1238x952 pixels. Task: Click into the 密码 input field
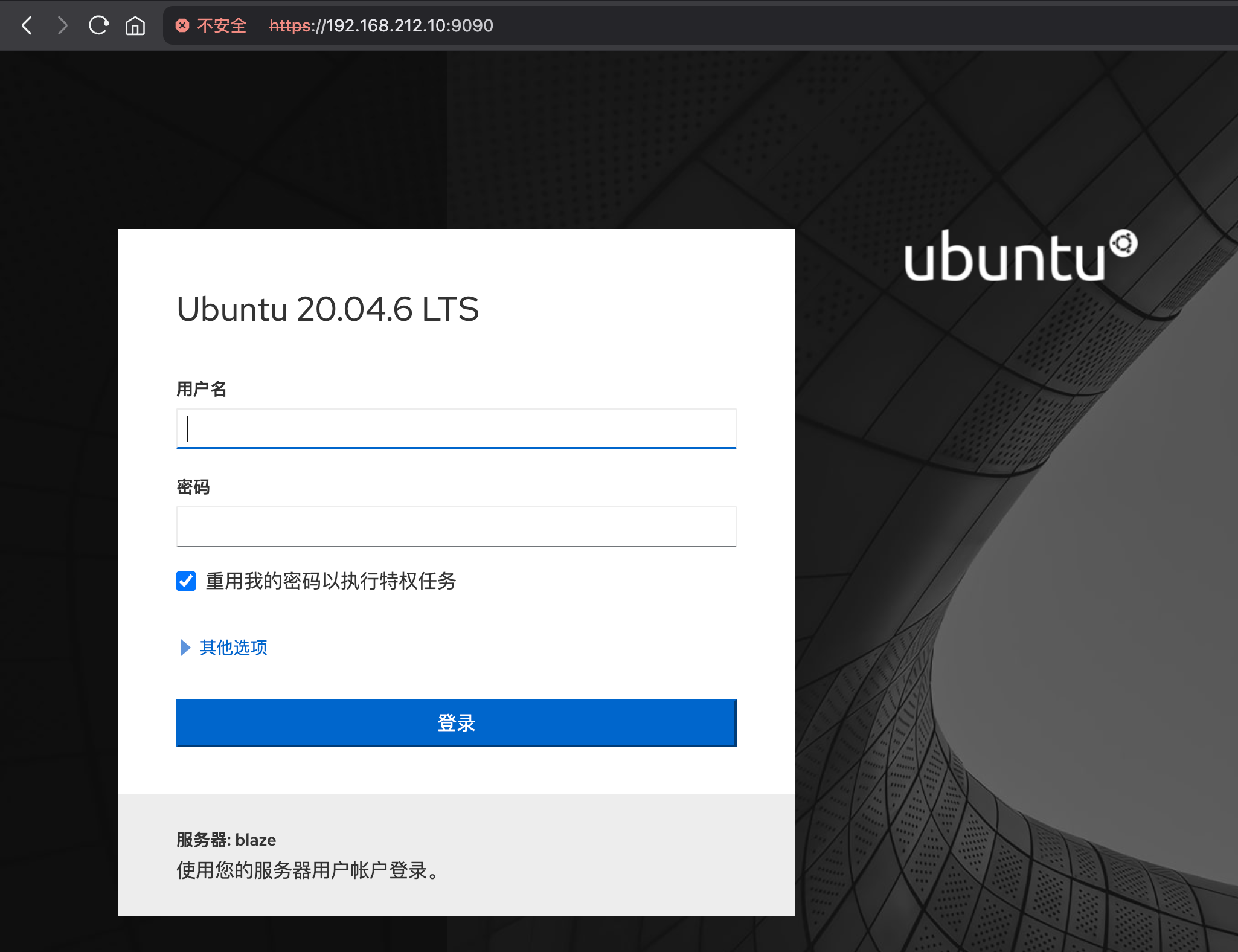click(x=456, y=527)
